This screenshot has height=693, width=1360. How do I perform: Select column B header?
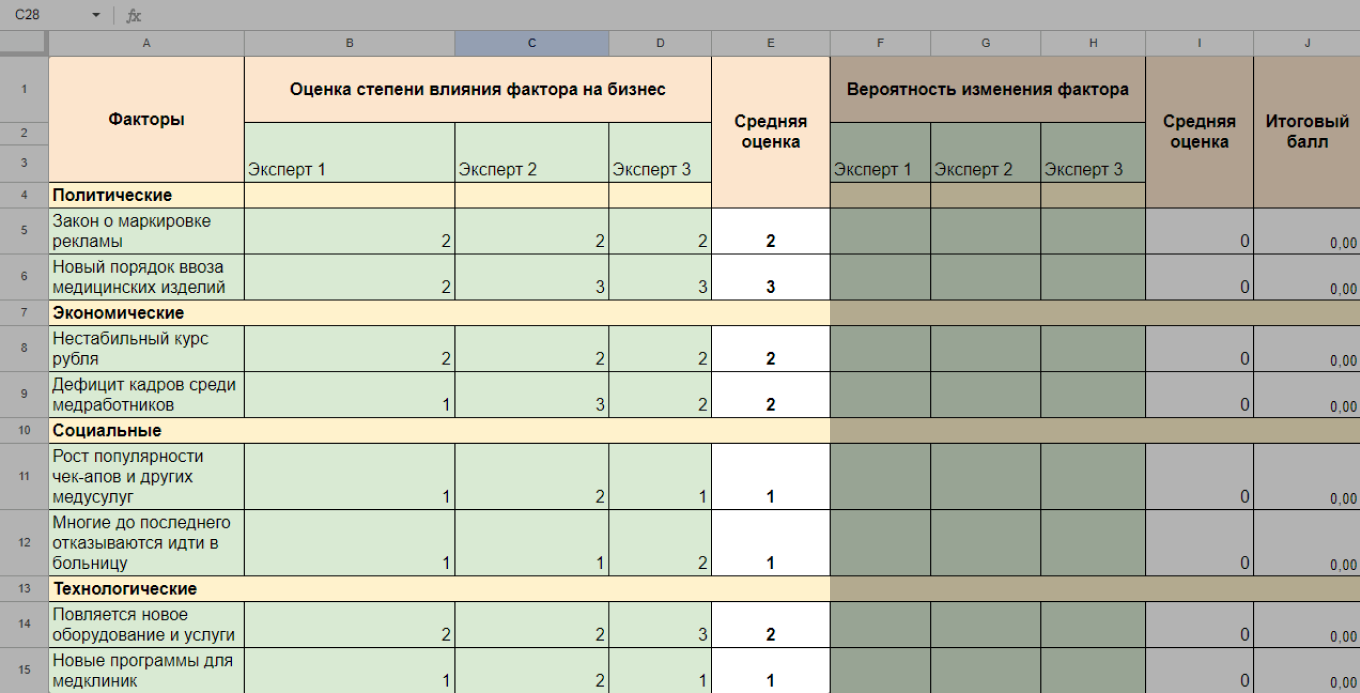click(x=349, y=43)
